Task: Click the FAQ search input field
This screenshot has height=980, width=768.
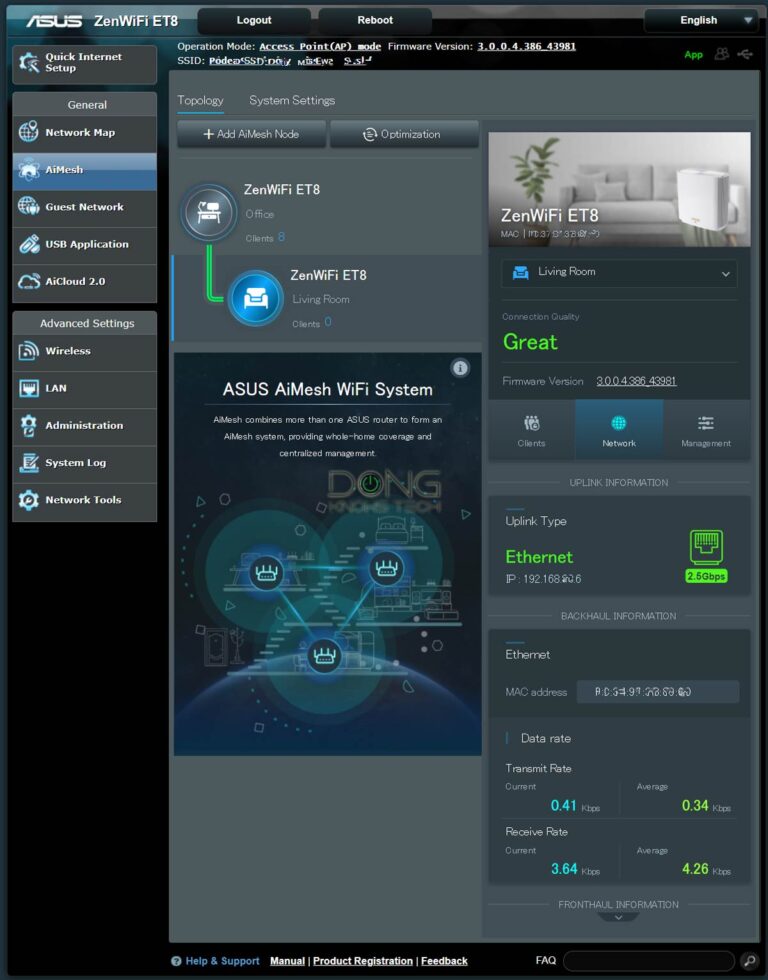Action: click(x=648, y=961)
